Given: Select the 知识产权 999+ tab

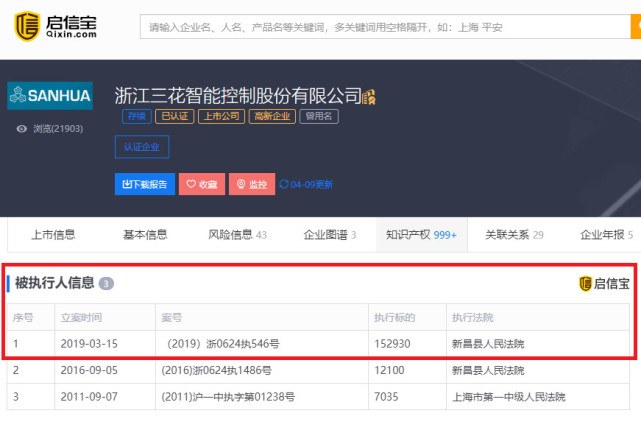Looking at the screenshot, I should 421,235.
